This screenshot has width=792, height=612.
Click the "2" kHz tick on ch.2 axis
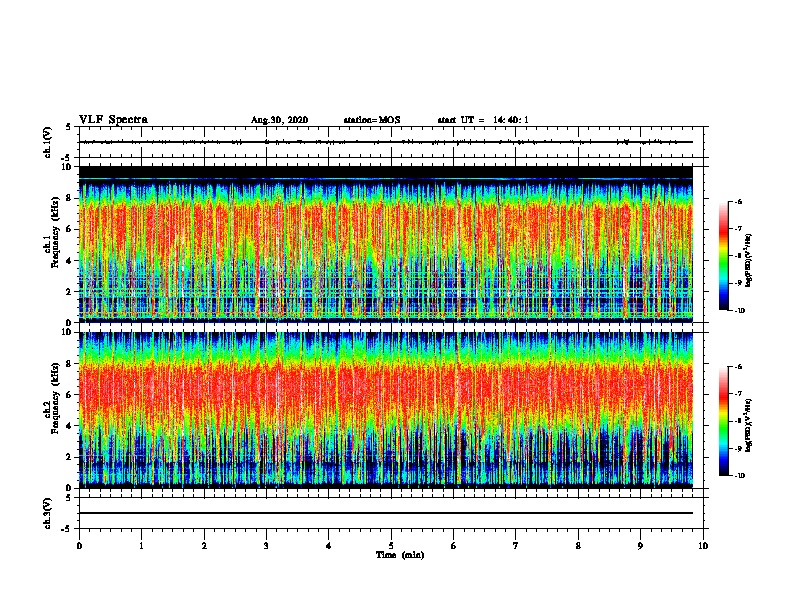[x=69, y=457]
